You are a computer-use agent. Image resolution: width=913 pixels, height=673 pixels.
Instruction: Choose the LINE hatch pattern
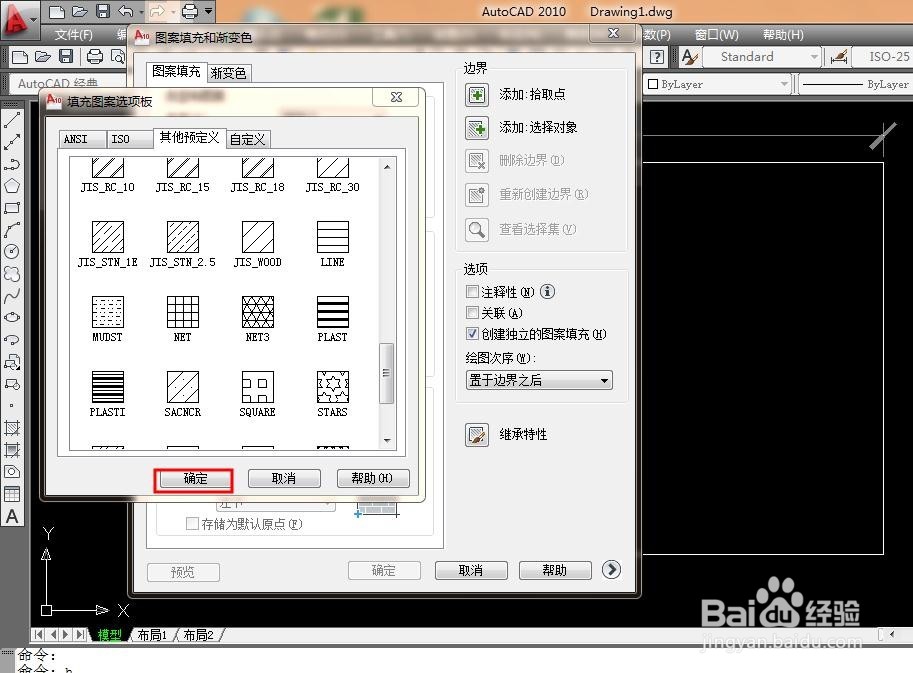tap(332, 245)
